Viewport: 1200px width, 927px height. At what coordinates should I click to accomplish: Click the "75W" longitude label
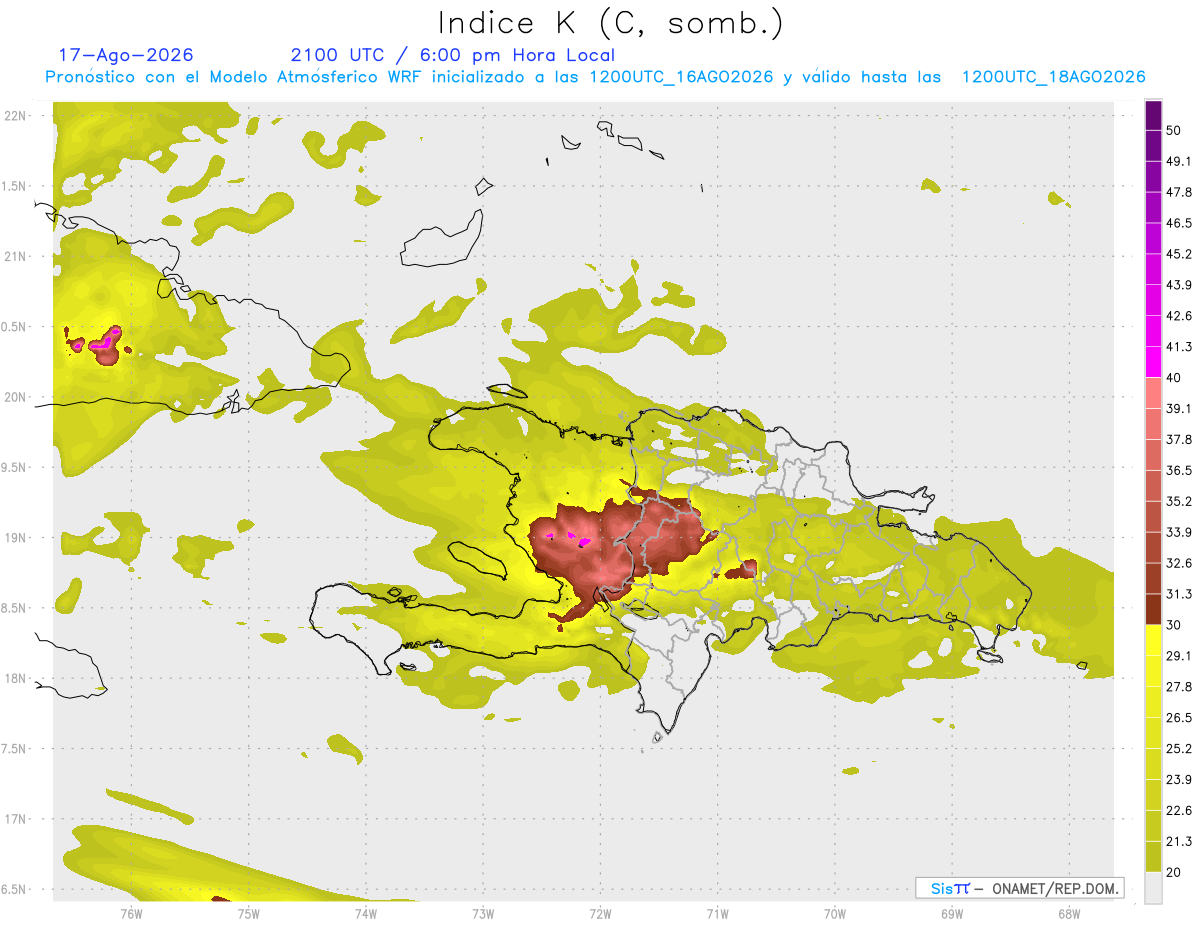tap(249, 914)
